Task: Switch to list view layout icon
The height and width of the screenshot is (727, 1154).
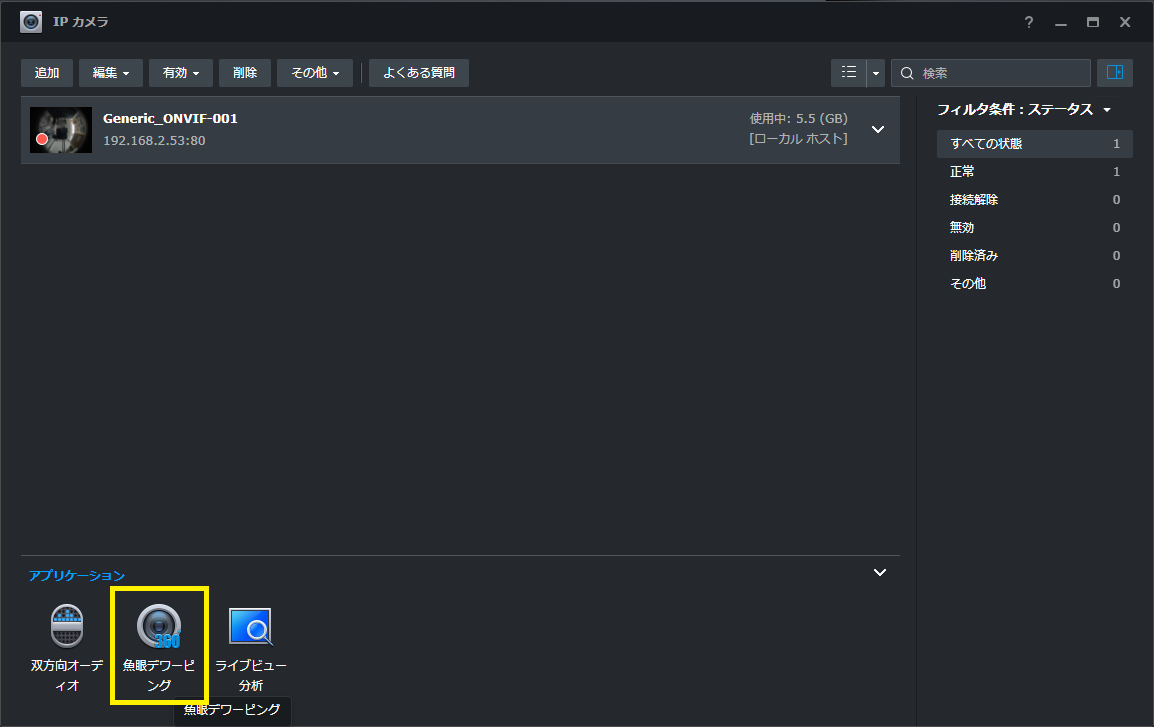Action: [x=849, y=73]
